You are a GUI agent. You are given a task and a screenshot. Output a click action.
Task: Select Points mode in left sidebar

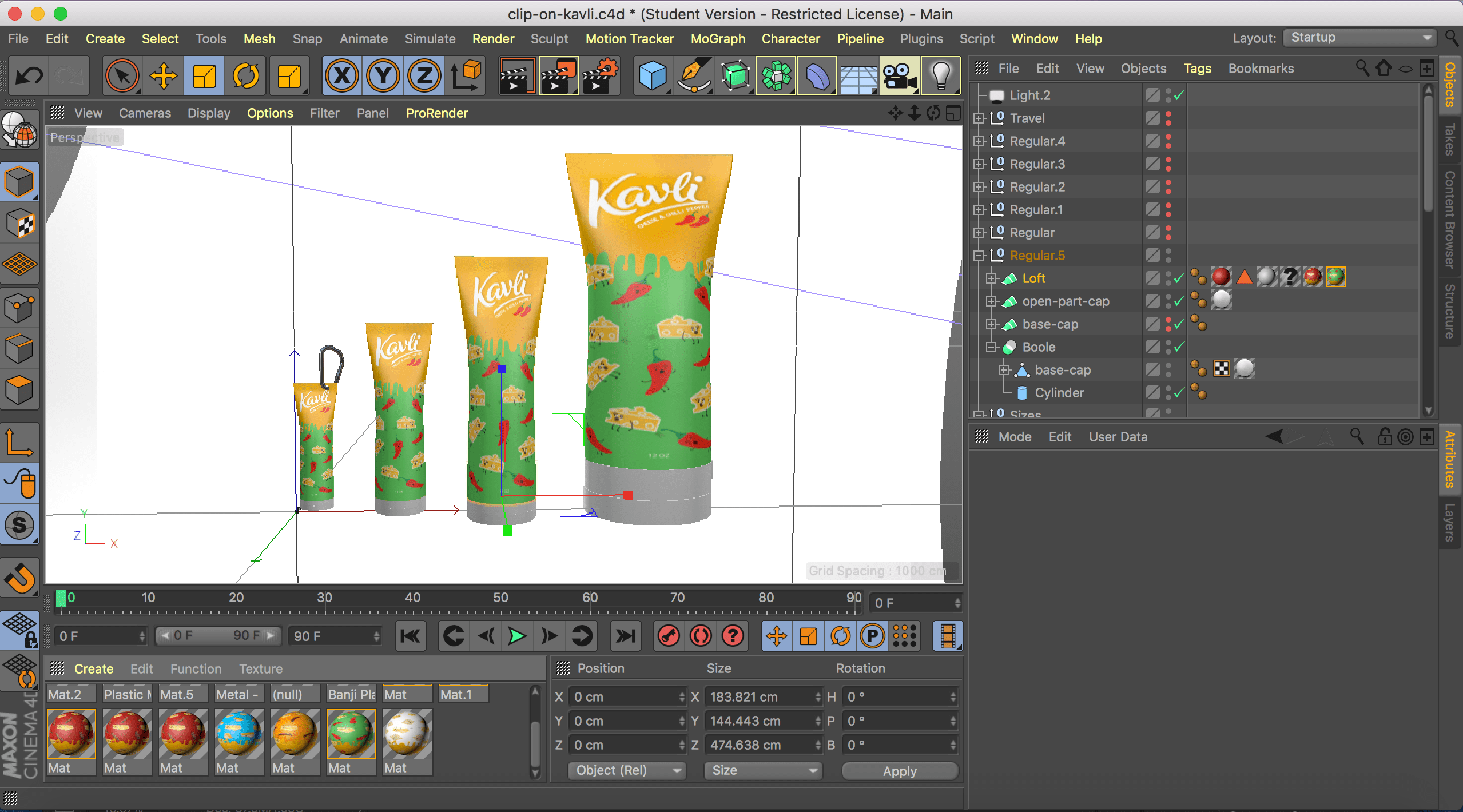pos(20,308)
